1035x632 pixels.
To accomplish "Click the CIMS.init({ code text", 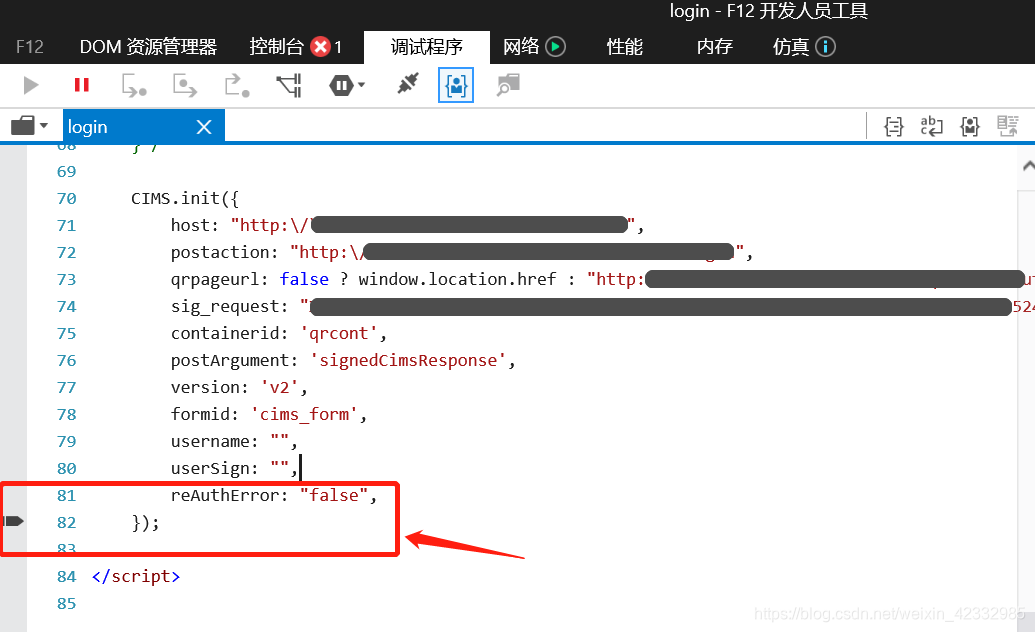I will [x=185, y=198].
